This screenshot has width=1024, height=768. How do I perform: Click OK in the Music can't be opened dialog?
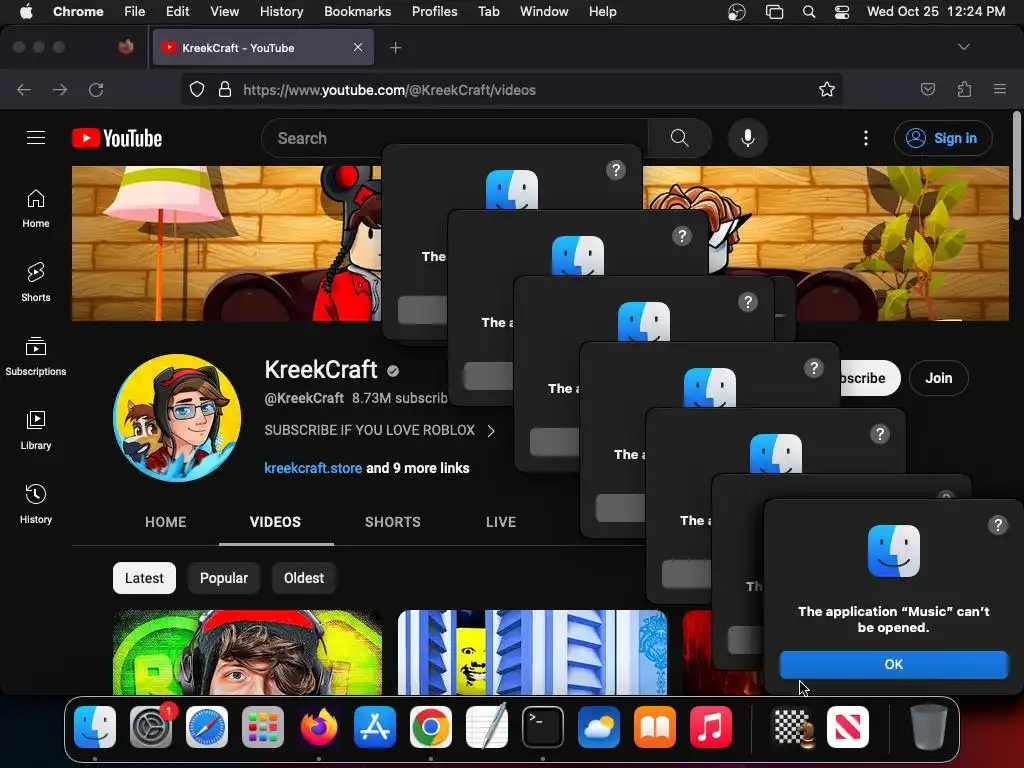(893, 664)
